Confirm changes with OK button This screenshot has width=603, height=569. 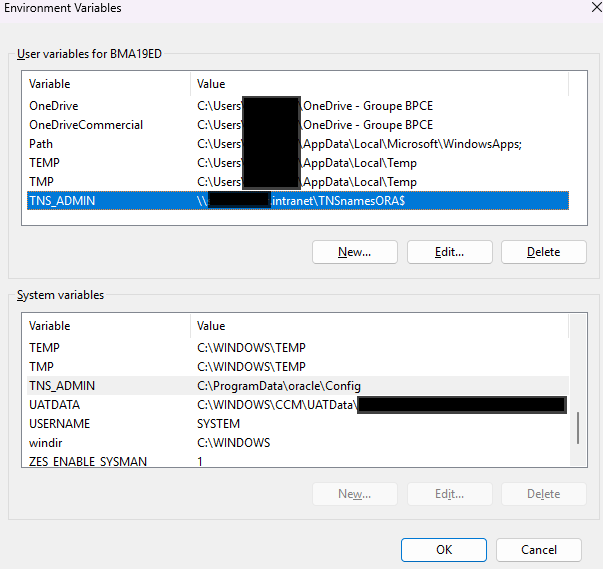point(444,550)
